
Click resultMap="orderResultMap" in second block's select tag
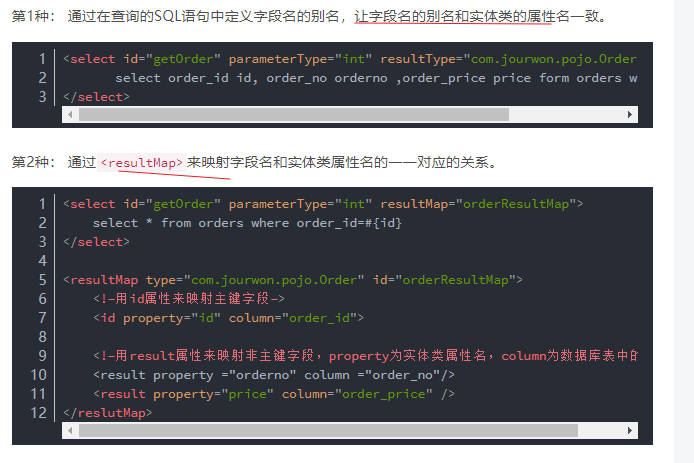[478, 204]
